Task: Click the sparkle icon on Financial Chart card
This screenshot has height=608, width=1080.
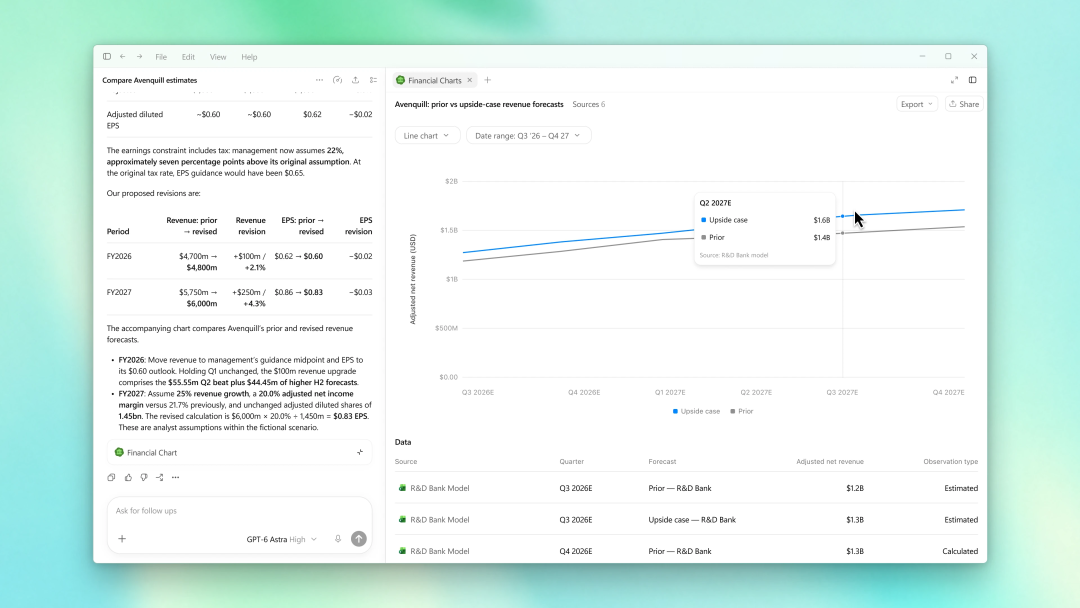Action: tap(360, 452)
